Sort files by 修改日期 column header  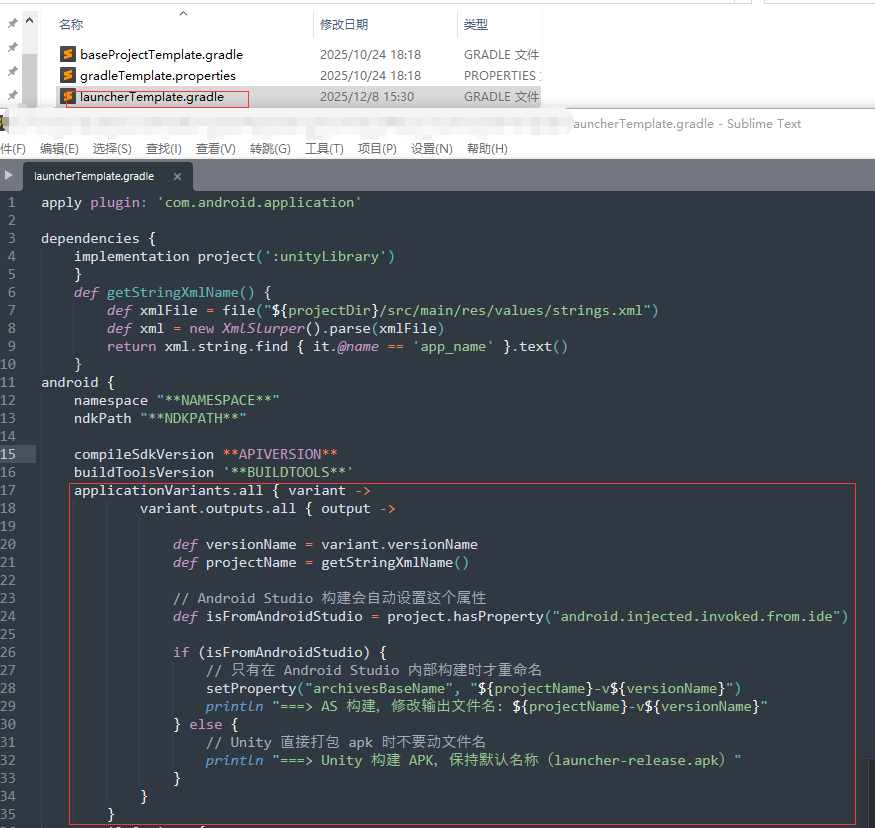point(344,25)
